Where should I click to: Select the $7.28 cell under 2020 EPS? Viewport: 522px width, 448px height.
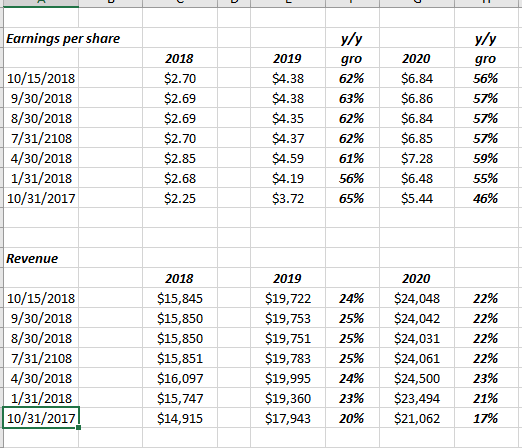(x=417, y=158)
